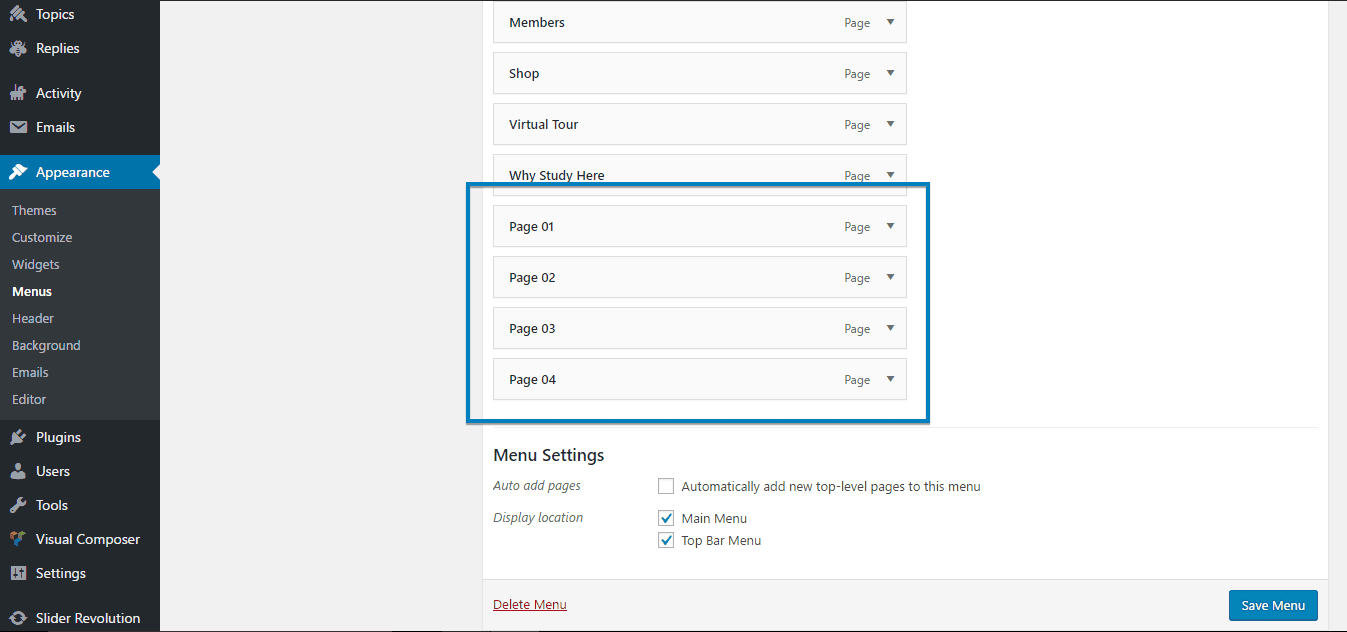This screenshot has width=1347, height=632.
Task: Open the Widgets submenu page
Action: click(x=36, y=264)
